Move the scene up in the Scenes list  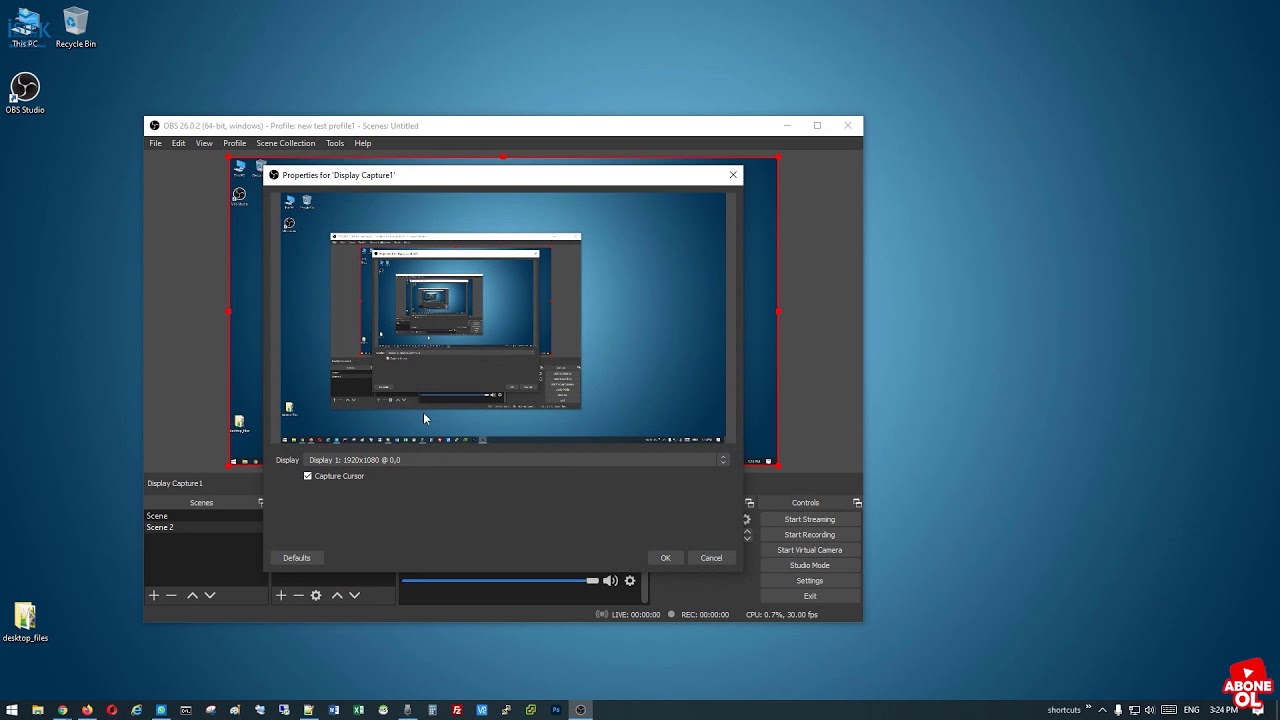tap(192, 595)
